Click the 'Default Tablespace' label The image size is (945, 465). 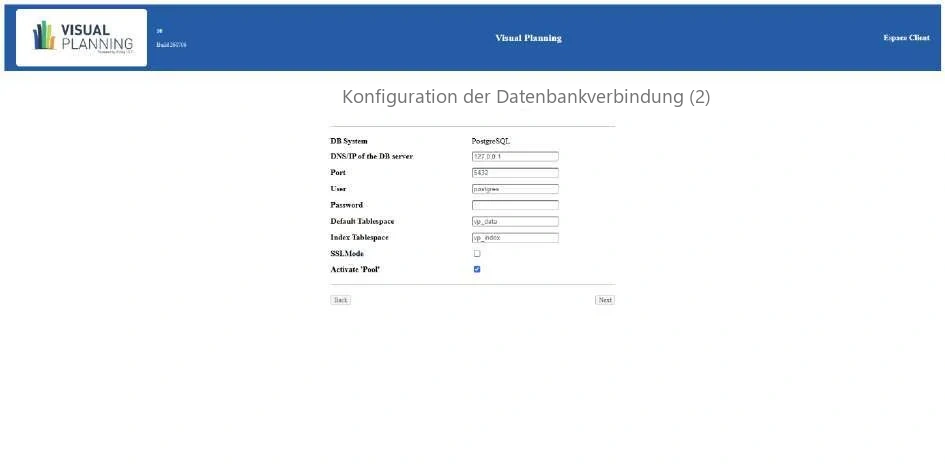tap(362, 221)
